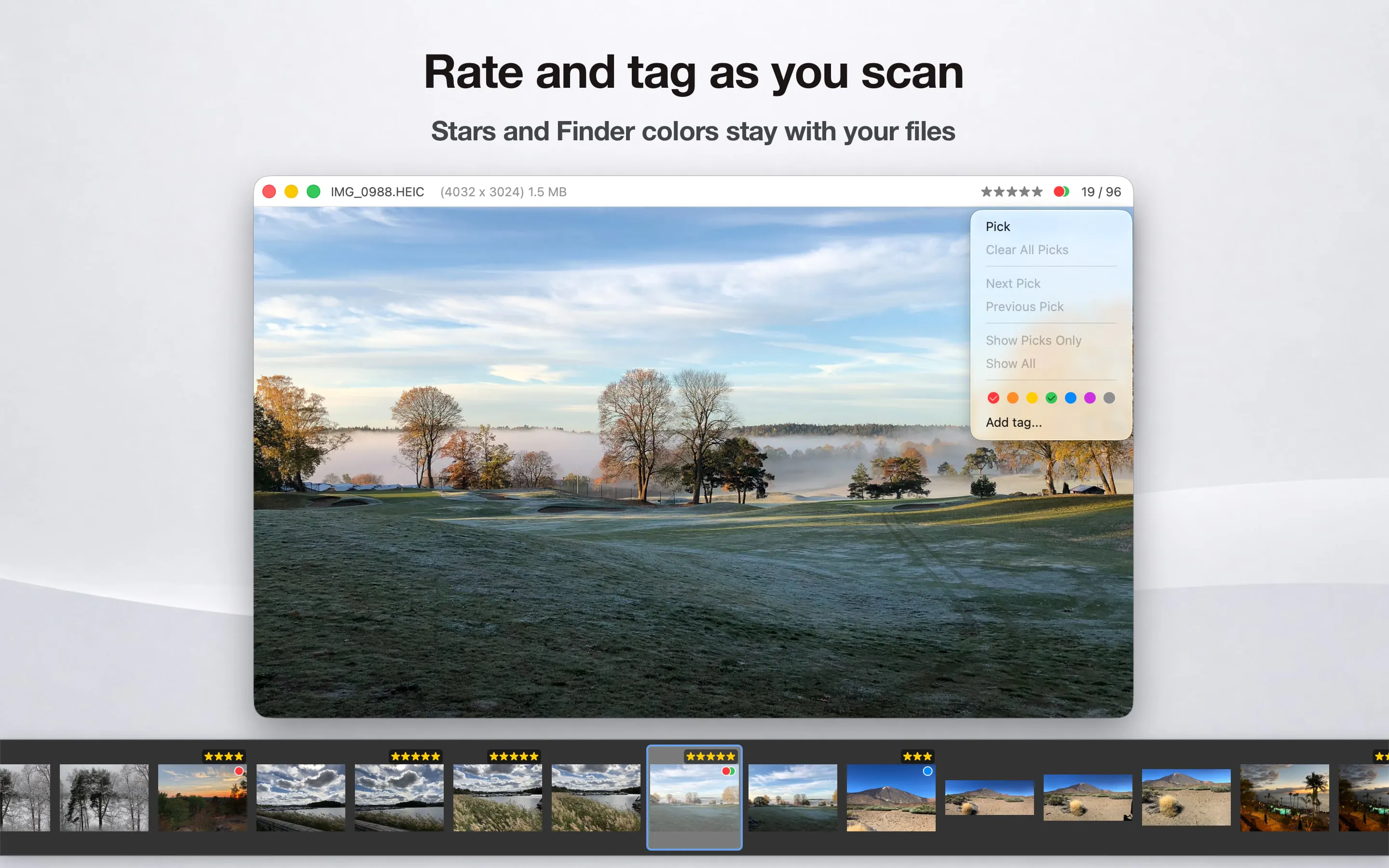The height and width of the screenshot is (868, 1389).
Task: Apply the blue color tag
Action: [1071, 398]
